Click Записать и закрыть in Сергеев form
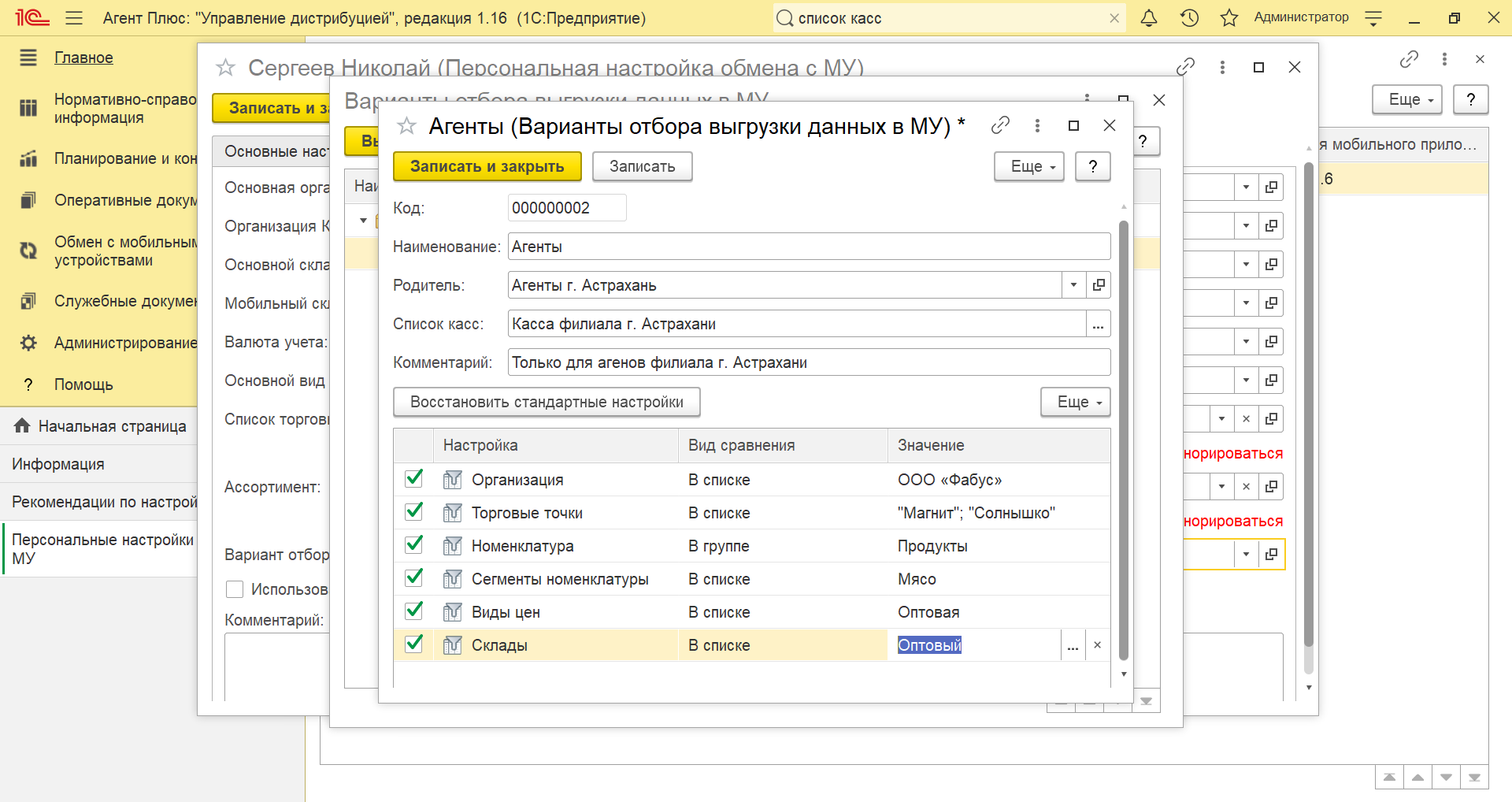 pyautogui.click(x=271, y=108)
